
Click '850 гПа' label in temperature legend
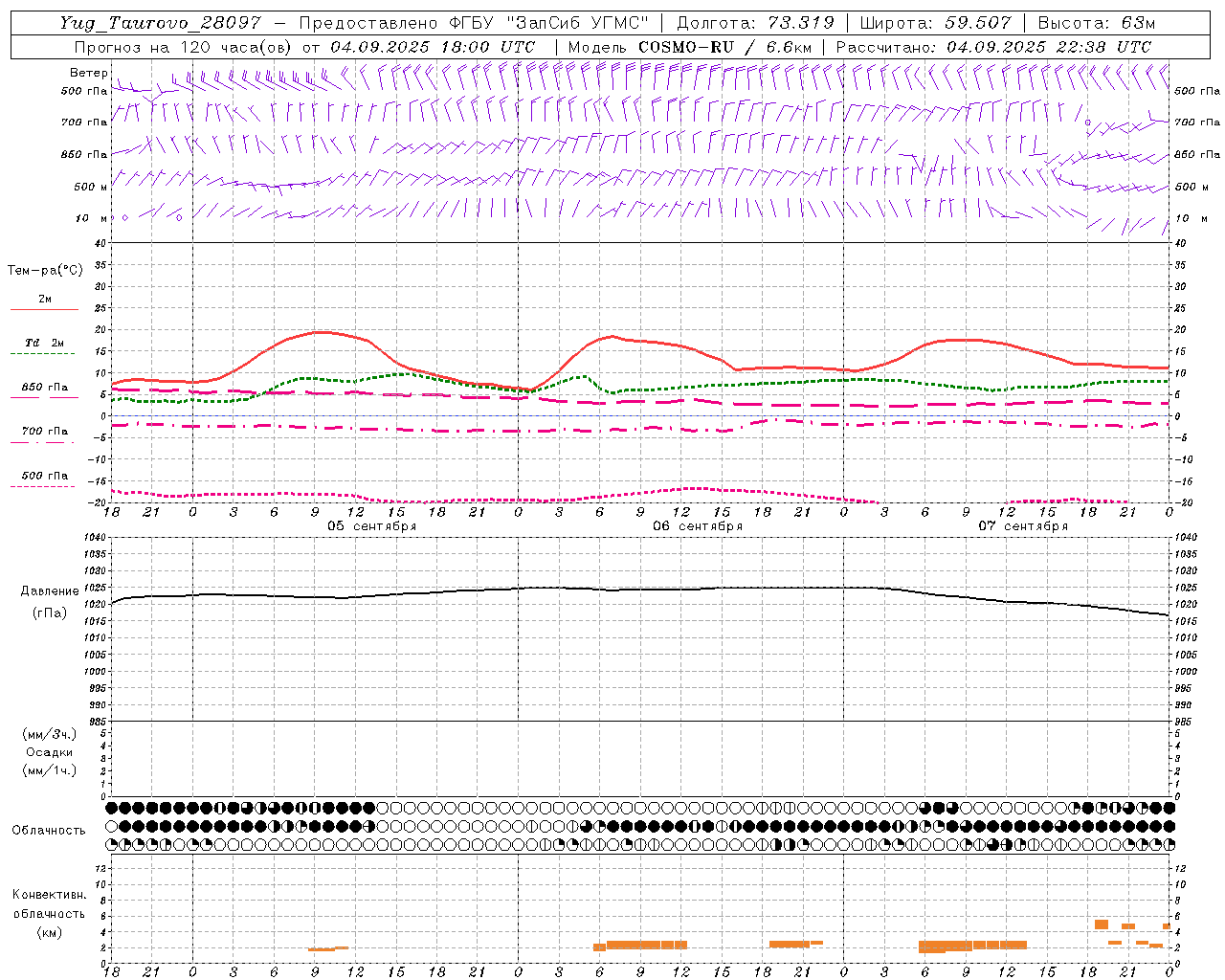click(x=45, y=388)
